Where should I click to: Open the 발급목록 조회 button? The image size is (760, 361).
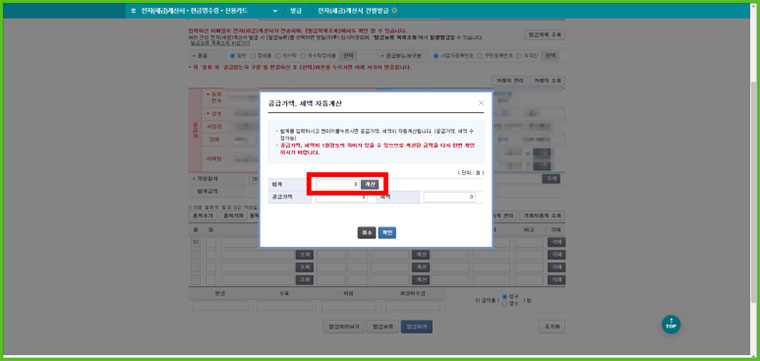coord(544,35)
